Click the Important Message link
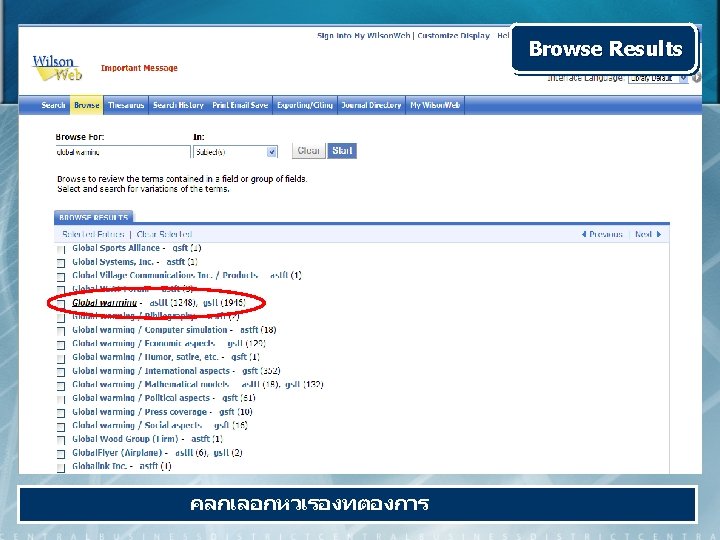This screenshot has width=720, height=540. click(139, 68)
